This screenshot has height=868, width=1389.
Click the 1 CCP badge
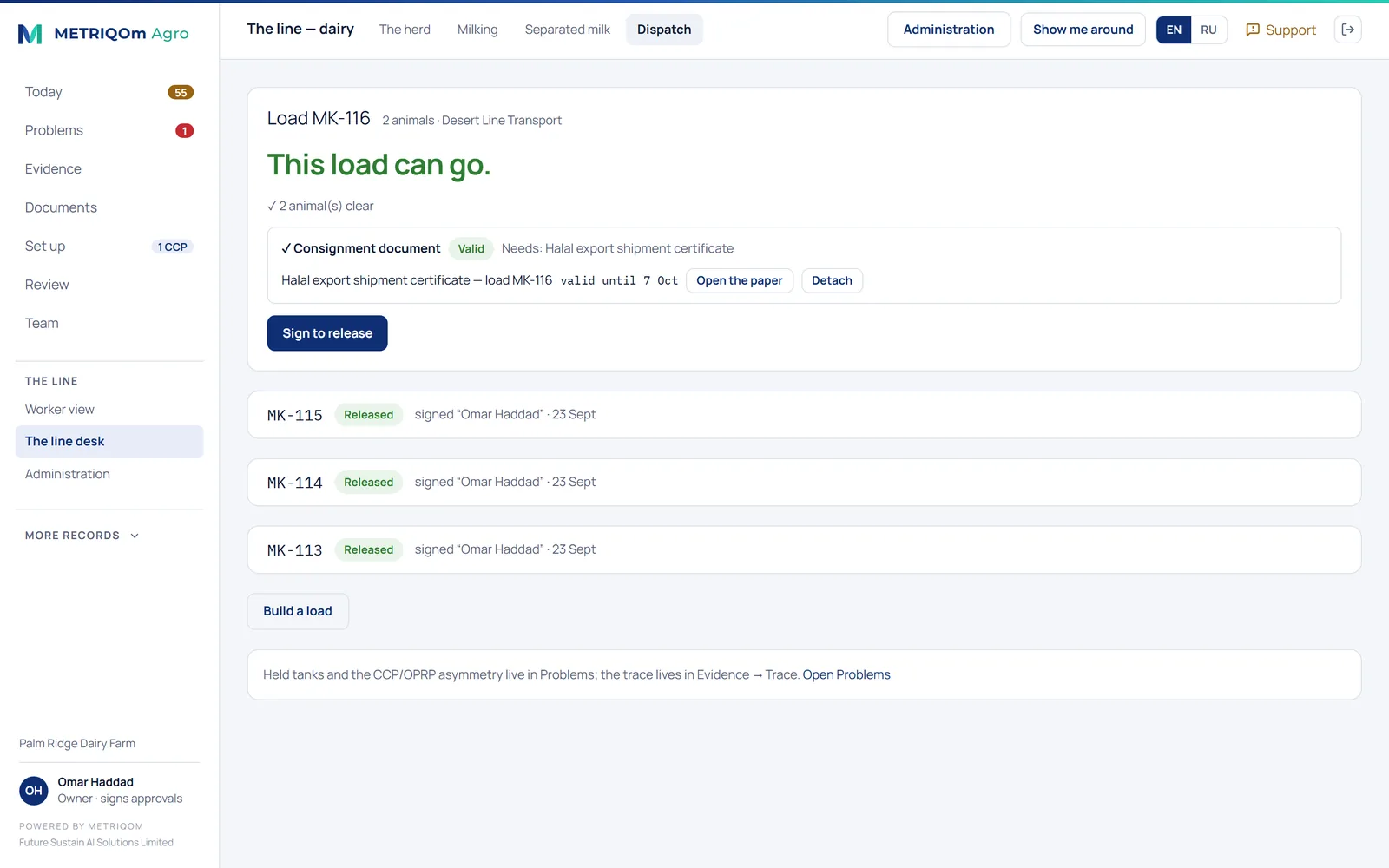coord(172,247)
